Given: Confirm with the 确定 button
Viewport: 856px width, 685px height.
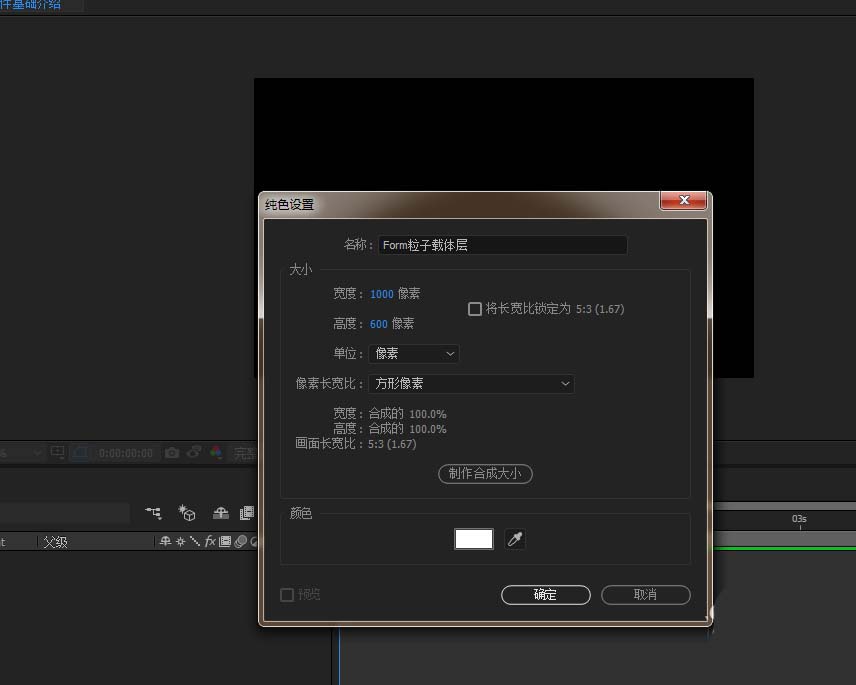Looking at the screenshot, I should point(545,594).
